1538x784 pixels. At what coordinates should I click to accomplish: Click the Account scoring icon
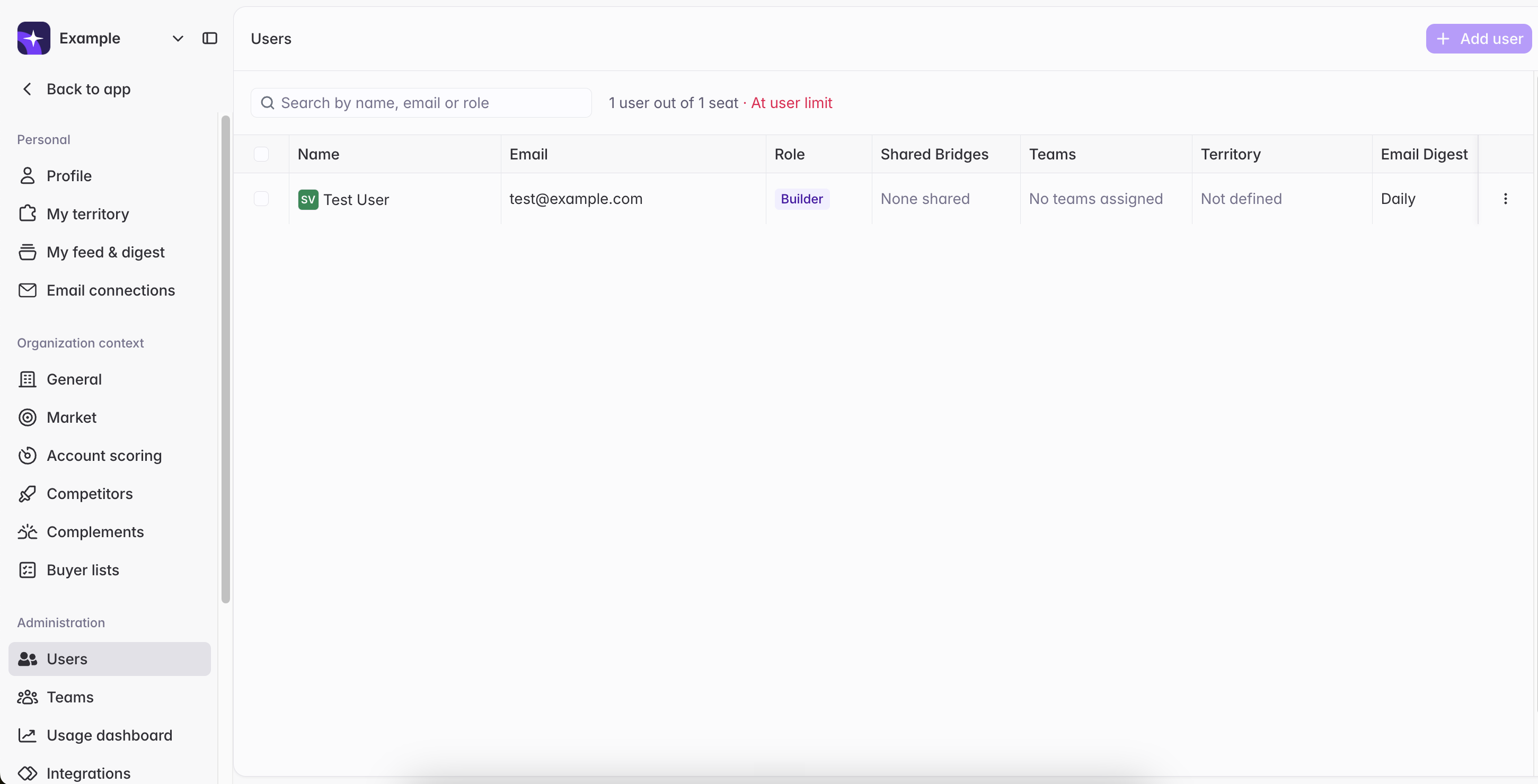tap(28, 455)
